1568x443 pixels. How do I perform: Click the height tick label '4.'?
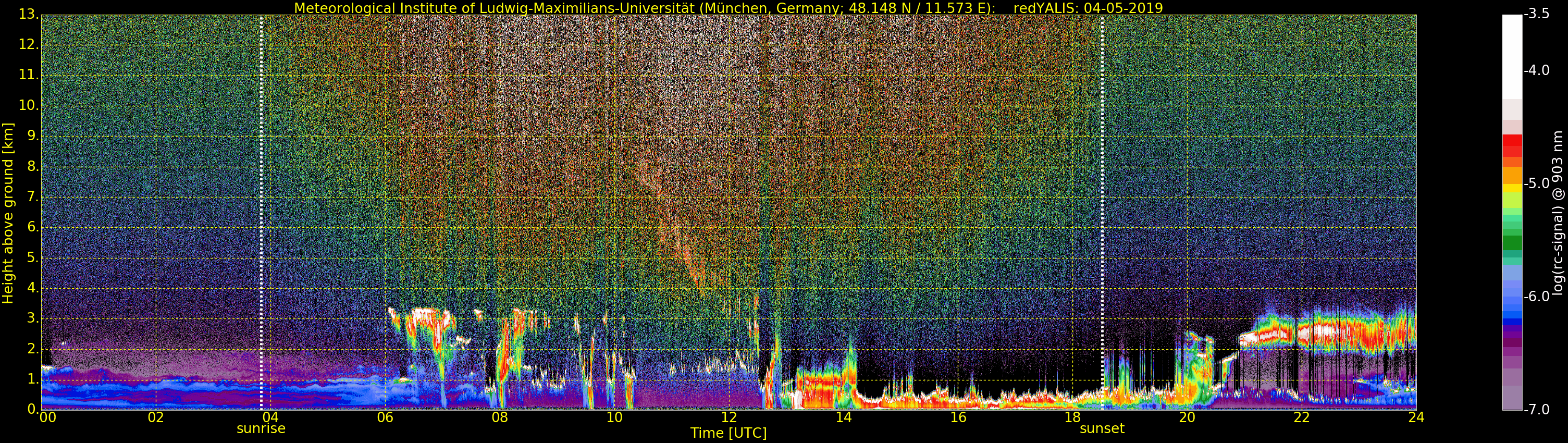(x=33, y=288)
